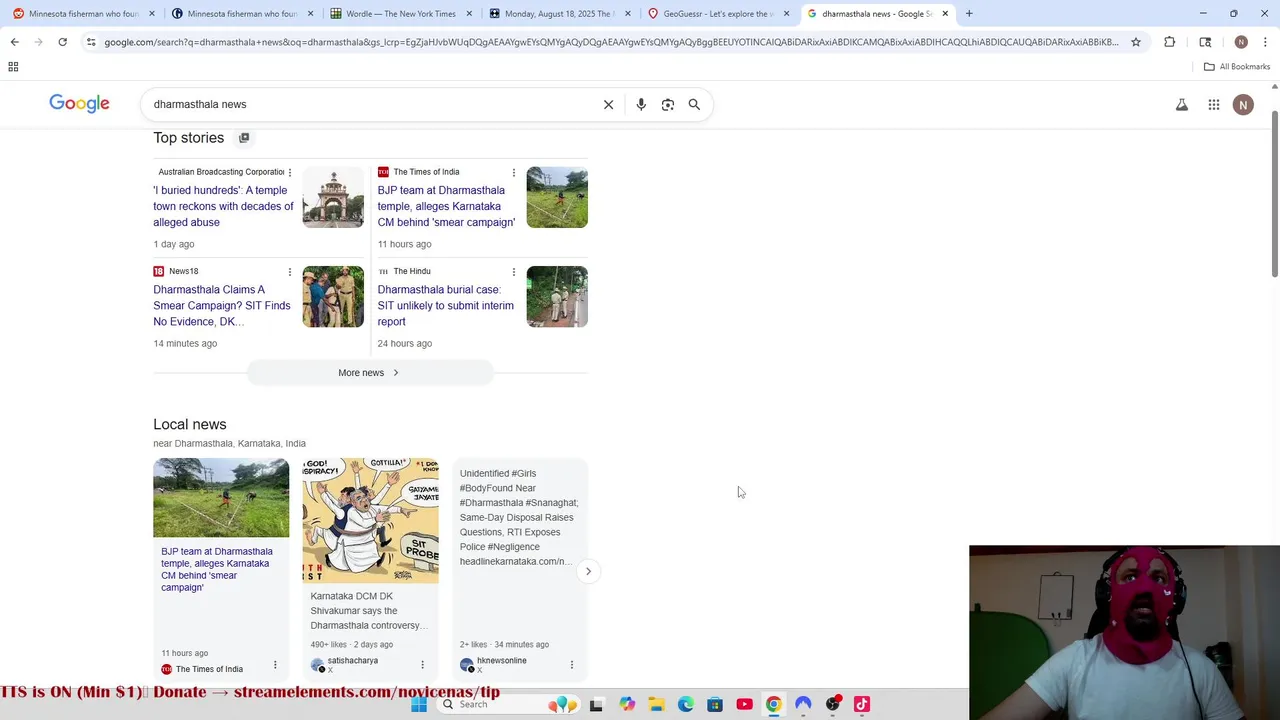The image size is (1280, 720).
Task: Reload the page
Action: click(x=62, y=42)
